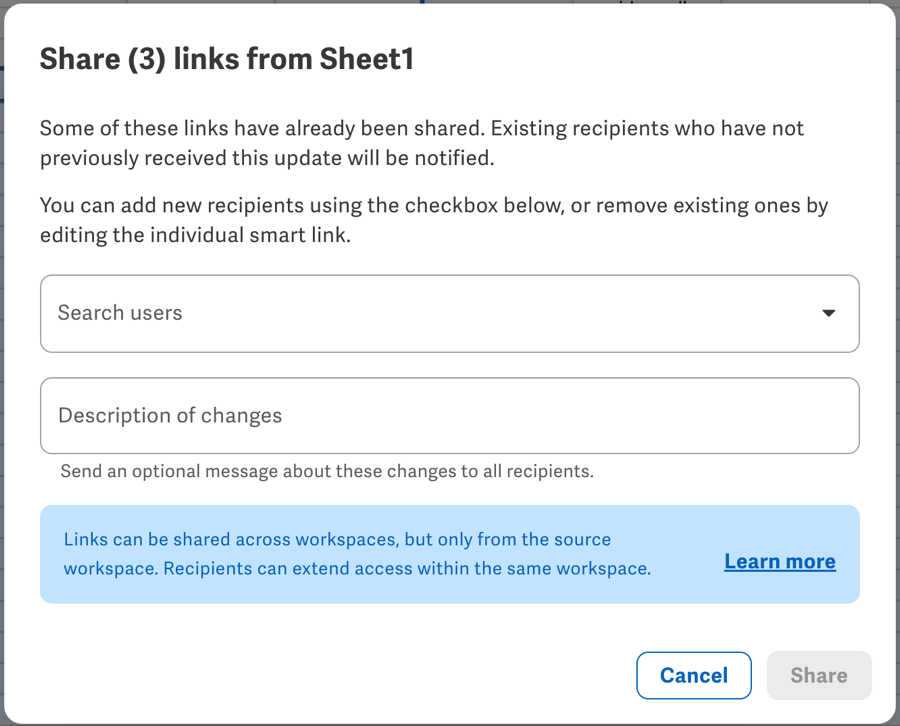Image resolution: width=900 pixels, height=726 pixels.
Task: Click the 'Recipients can extend access' sentence
Action: tap(407, 569)
